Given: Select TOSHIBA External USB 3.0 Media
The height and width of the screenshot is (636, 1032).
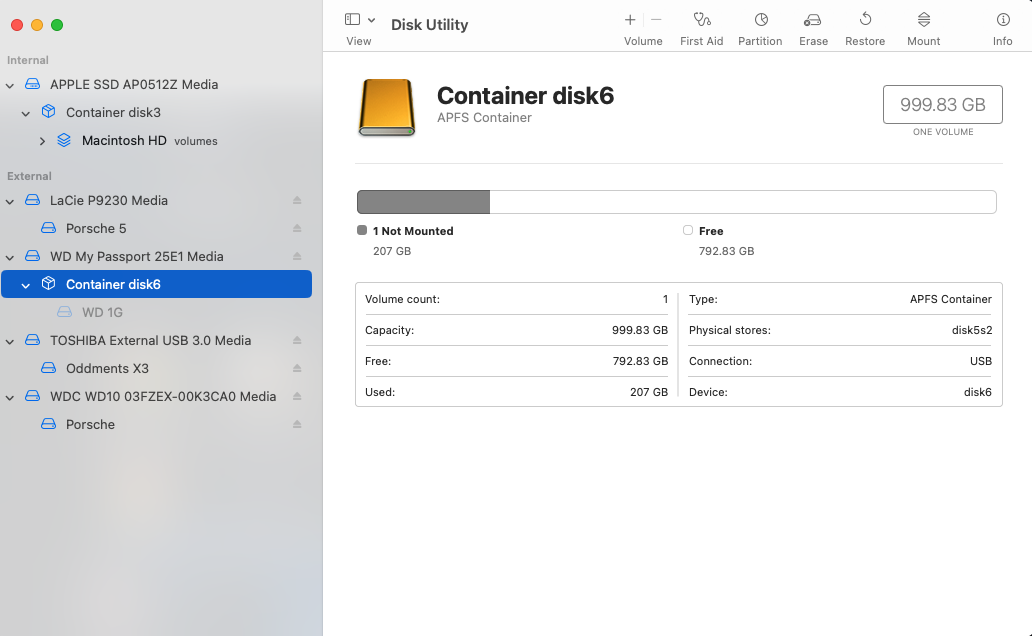Looking at the screenshot, I should pos(150,341).
